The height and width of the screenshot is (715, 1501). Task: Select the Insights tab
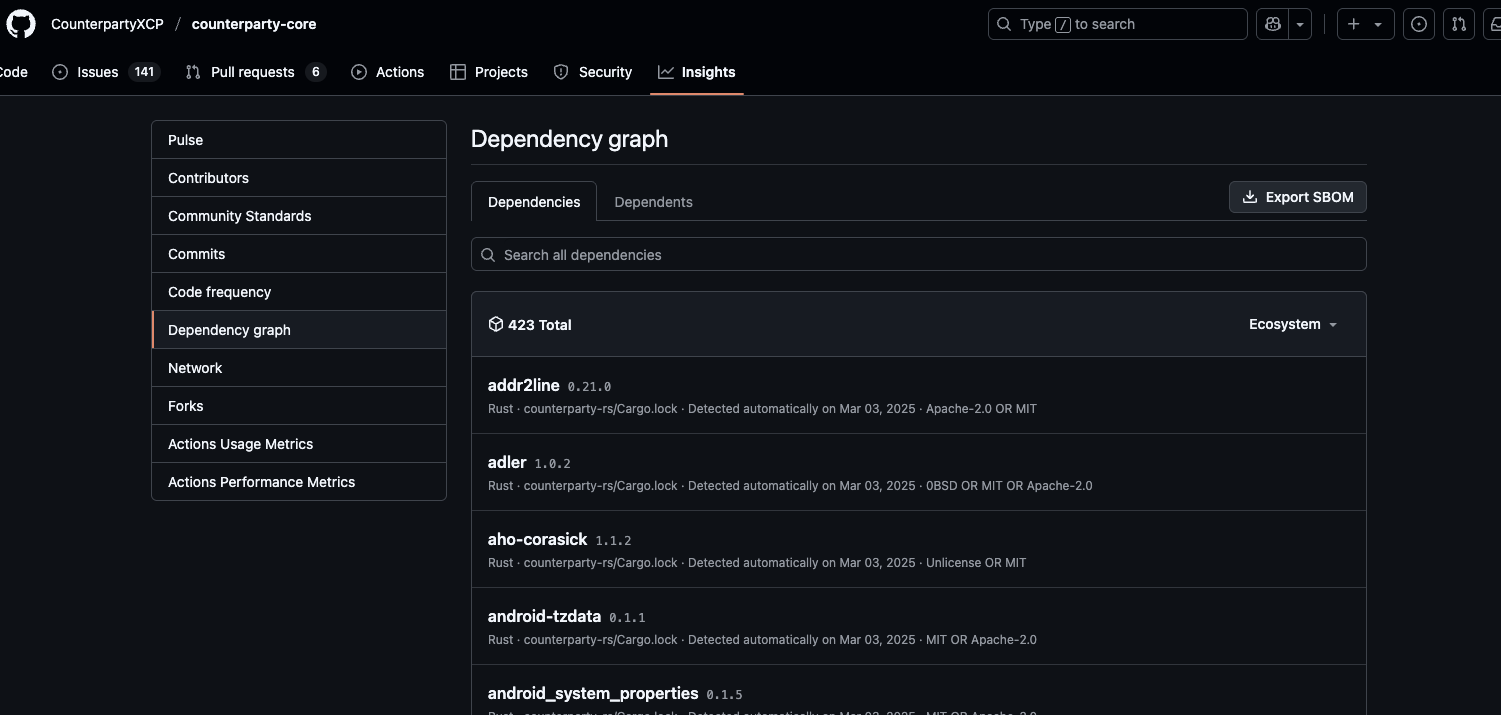click(x=697, y=72)
